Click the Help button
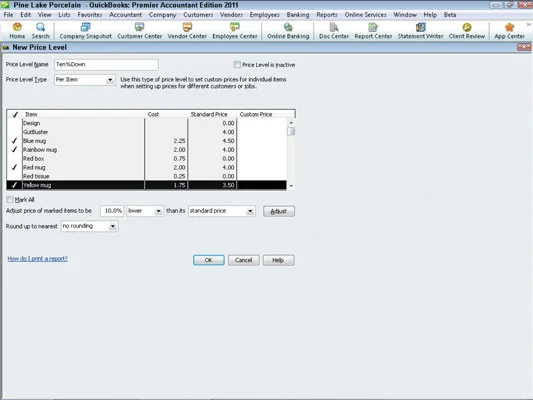The image size is (533, 400). tap(278, 260)
